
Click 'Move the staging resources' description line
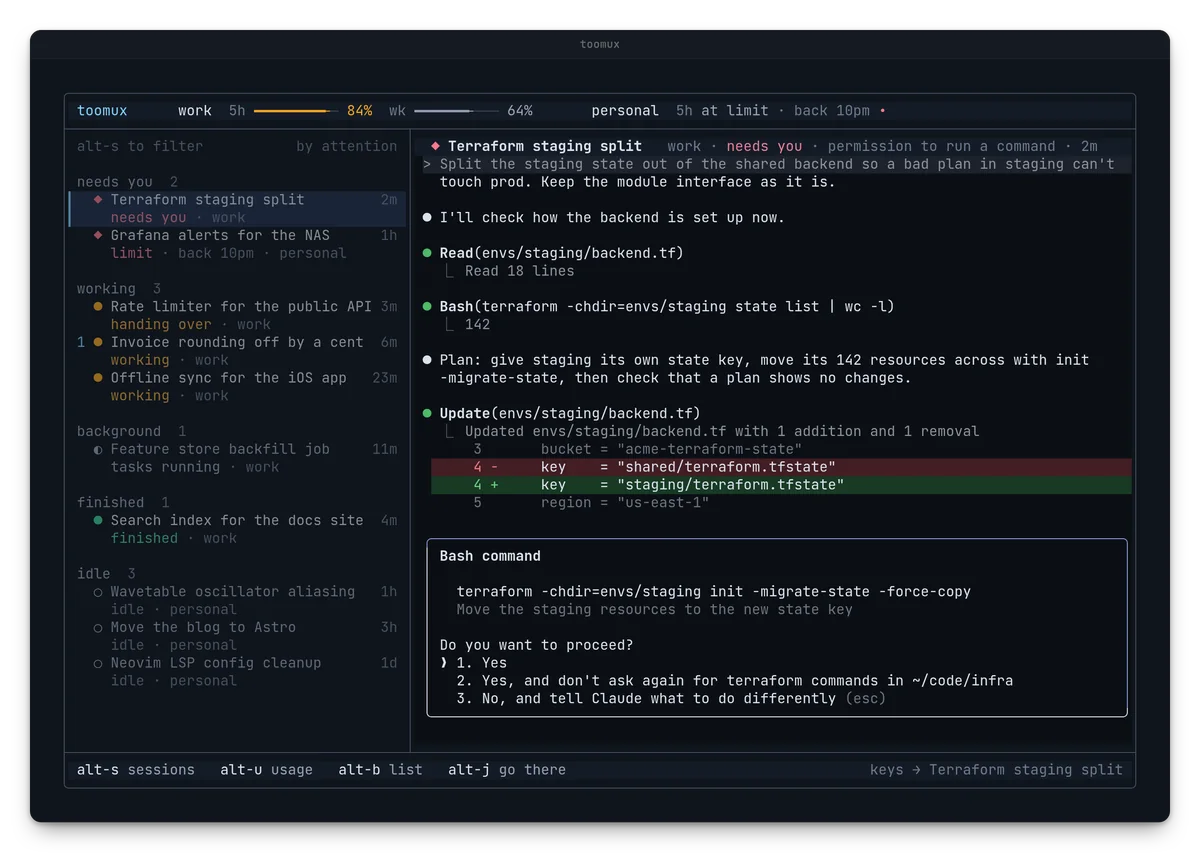(655, 610)
